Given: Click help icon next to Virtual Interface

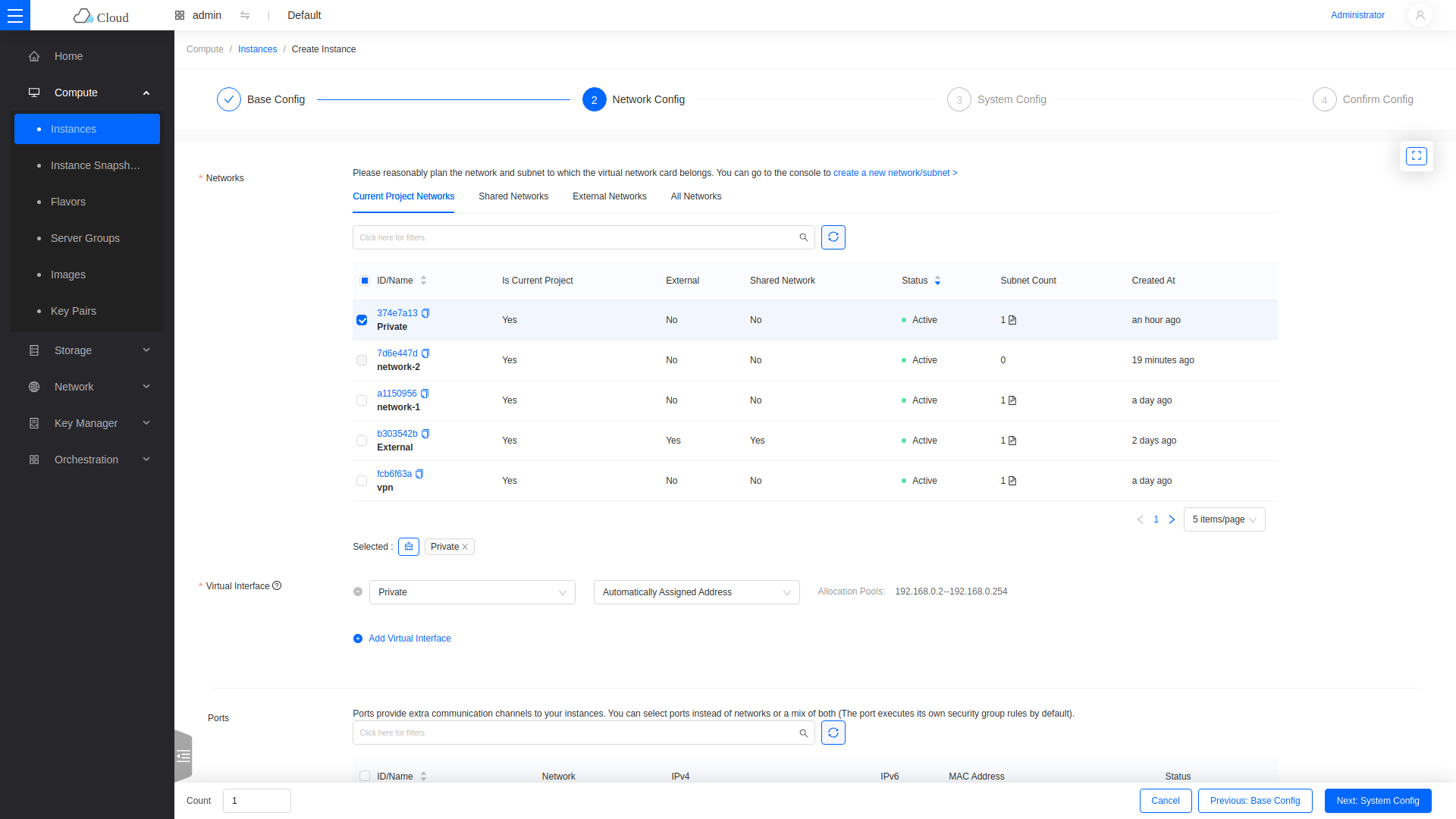Looking at the screenshot, I should [x=277, y=585].
